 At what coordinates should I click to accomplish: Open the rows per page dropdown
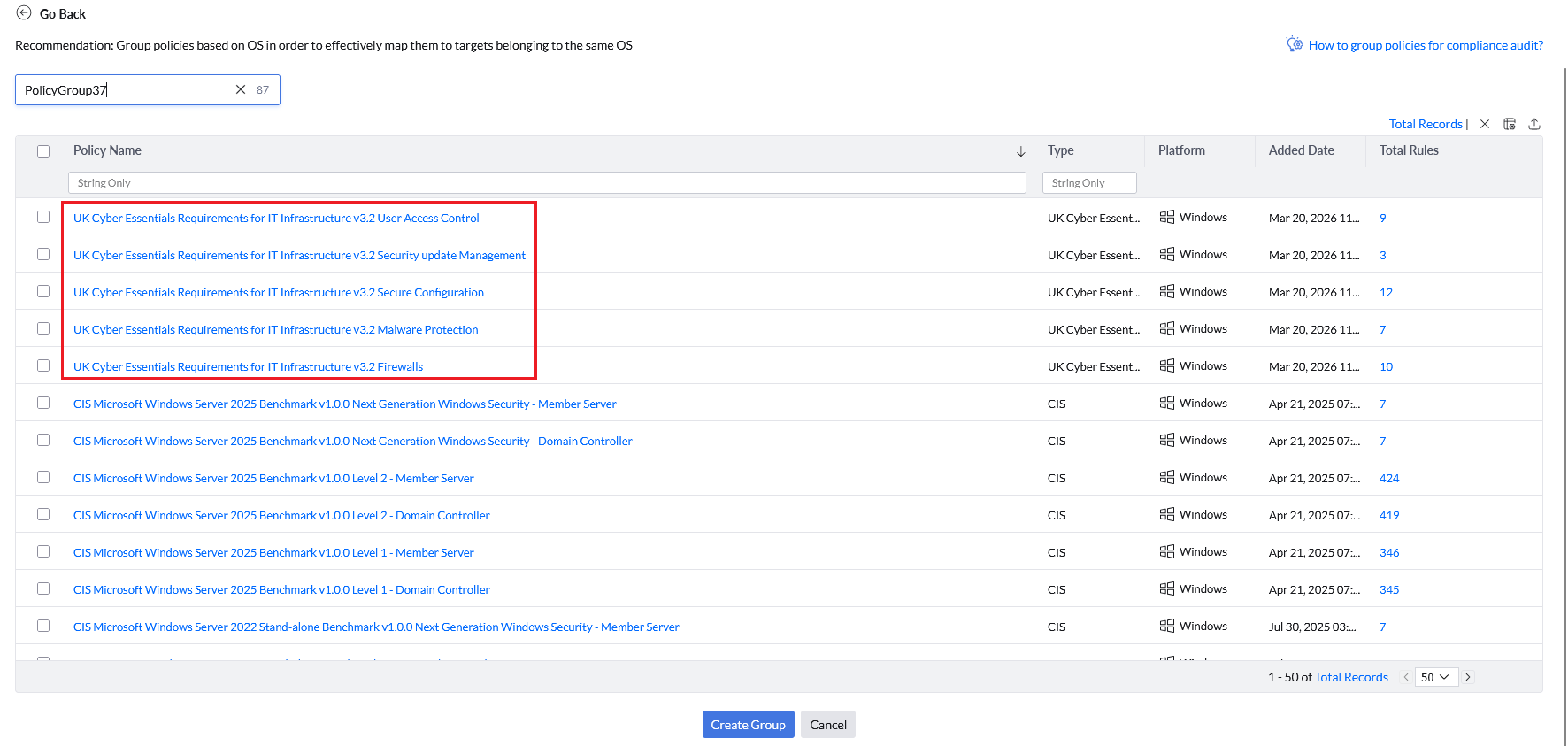click(x=1435, y=677)
